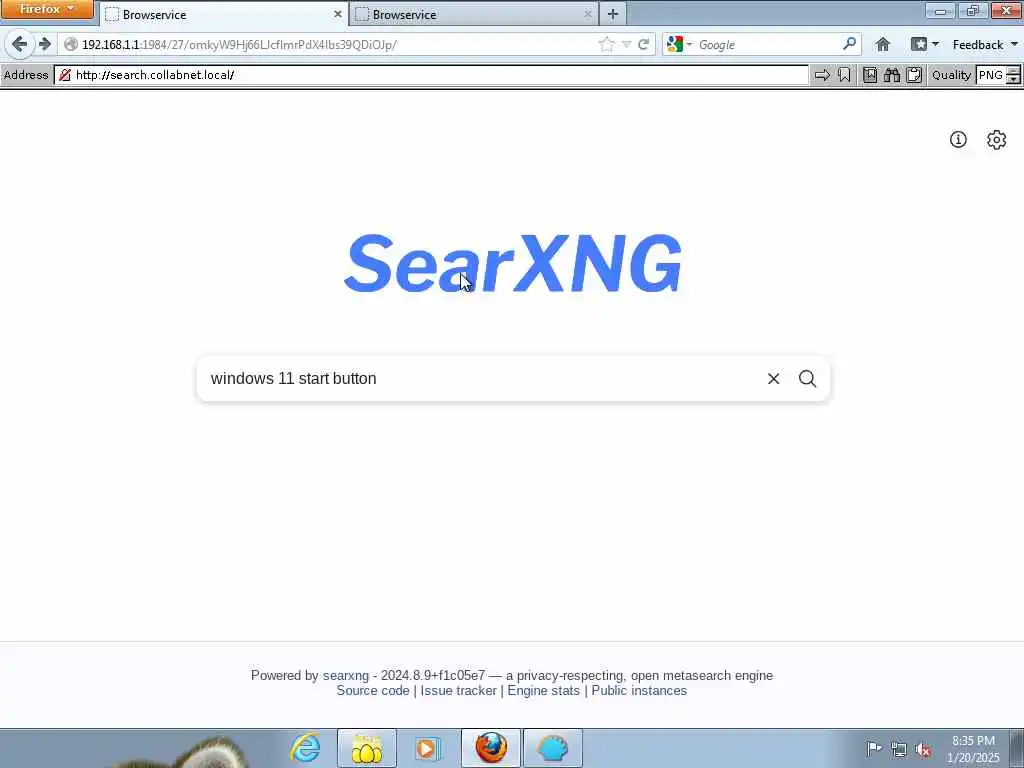Viewport: 1024px width, 768px height.
Task: Close the second Browservice tab
Action: (588, 14)
